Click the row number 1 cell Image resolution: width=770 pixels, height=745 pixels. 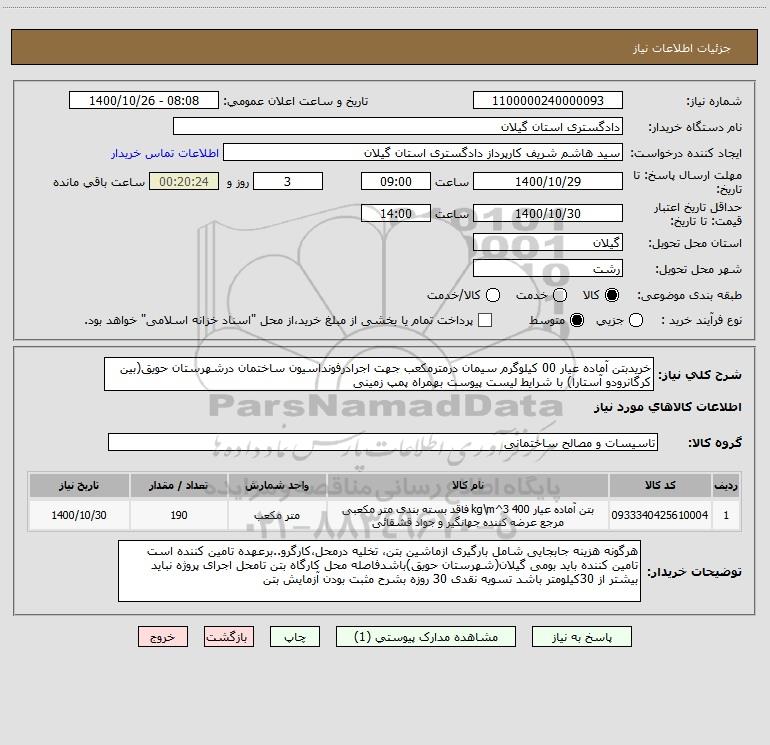726,515
